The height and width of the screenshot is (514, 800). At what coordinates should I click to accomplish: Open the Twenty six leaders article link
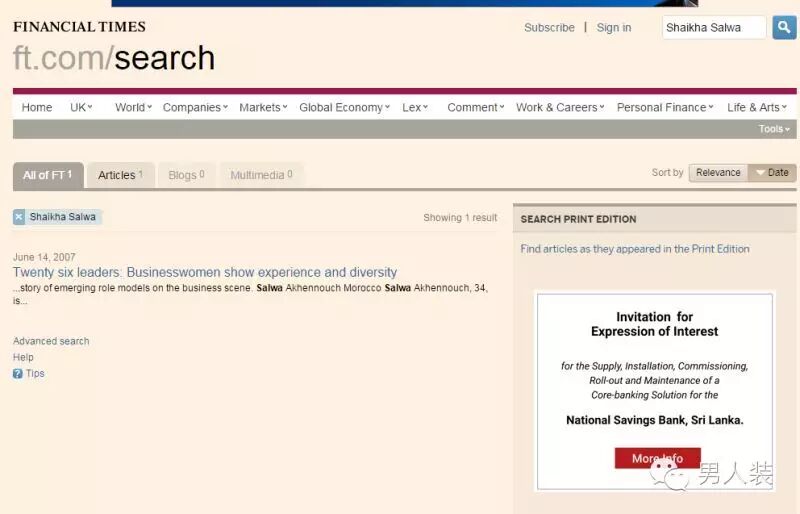(x=205, y=272)
